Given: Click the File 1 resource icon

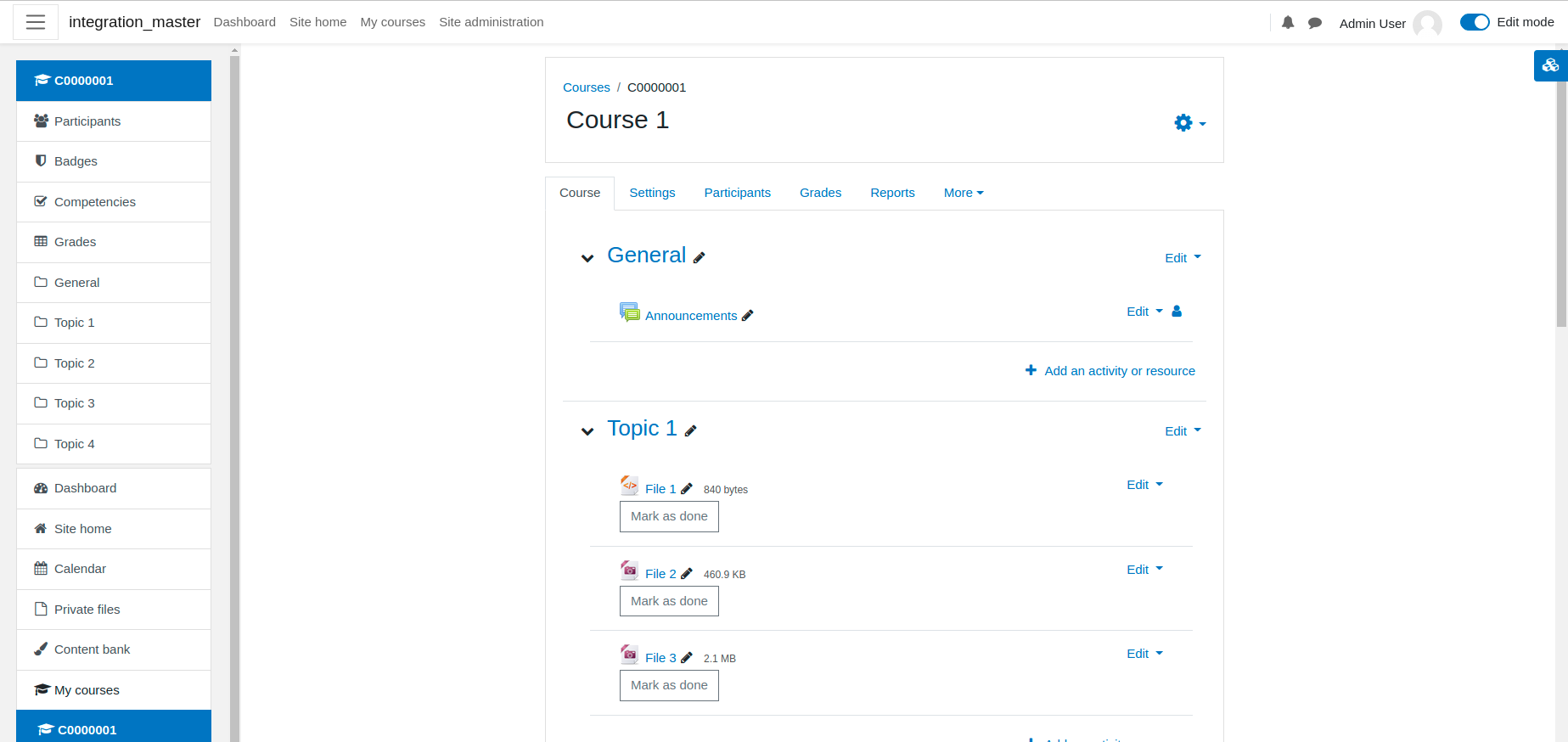Looking at the screenshot, I should point(629,486).
